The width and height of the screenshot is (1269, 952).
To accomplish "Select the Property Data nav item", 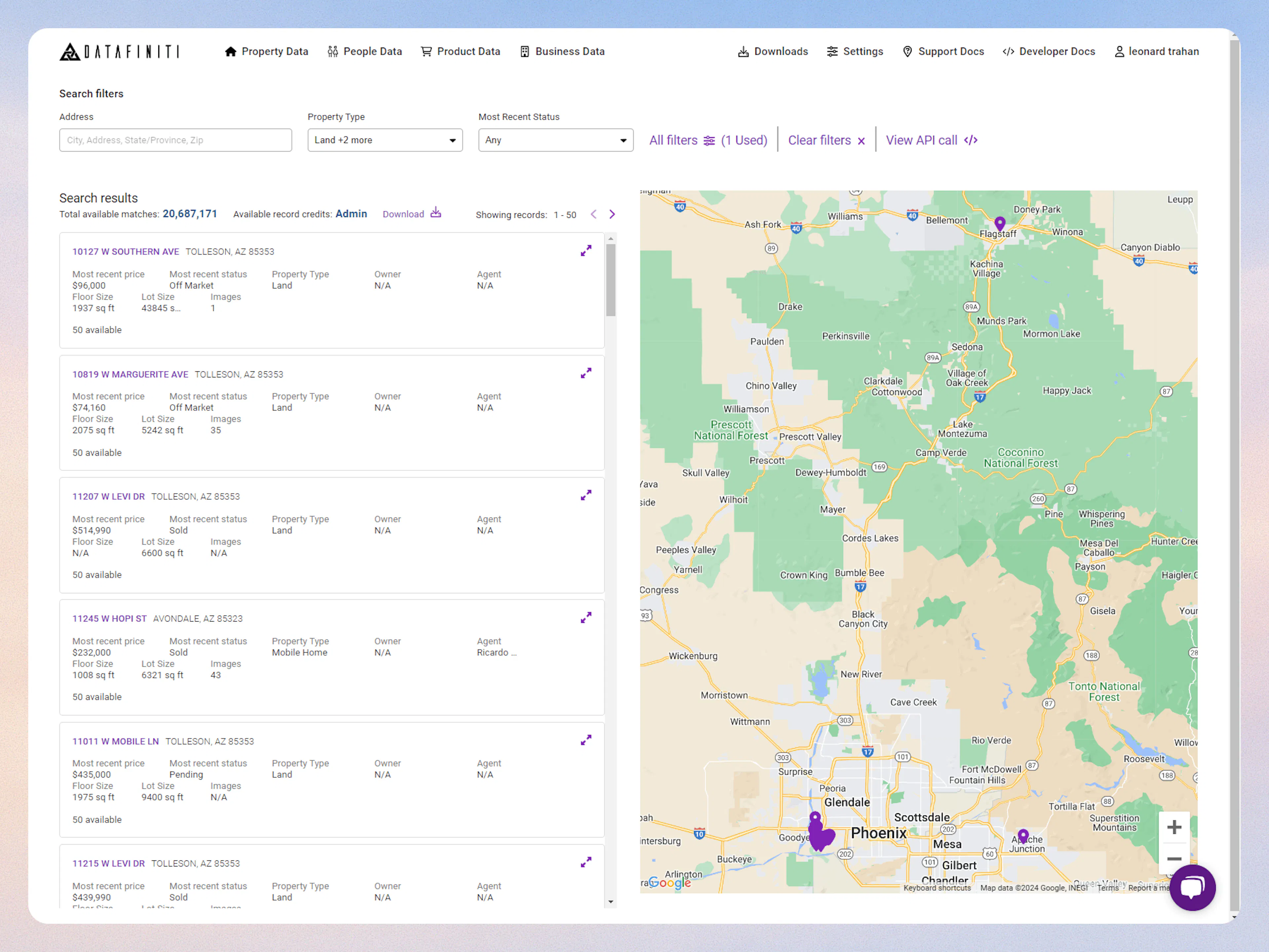I will click(x=266, y=51).
